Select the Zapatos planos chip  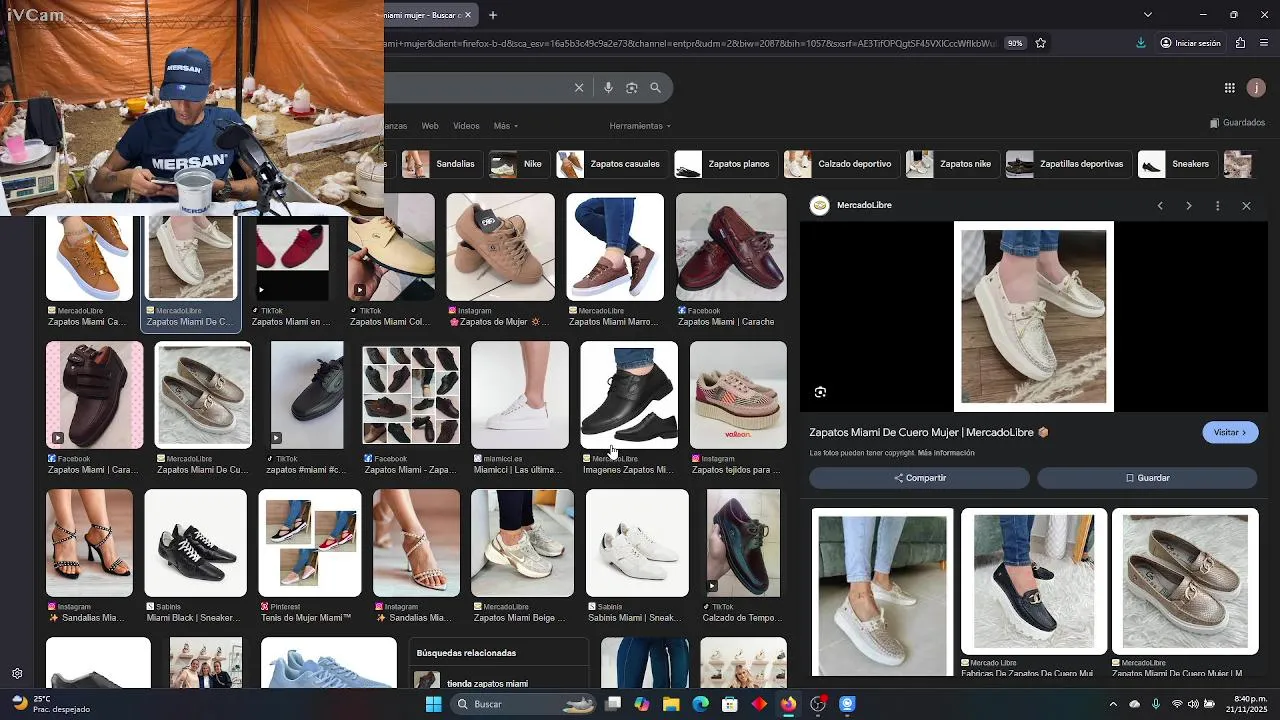point(726,164)
